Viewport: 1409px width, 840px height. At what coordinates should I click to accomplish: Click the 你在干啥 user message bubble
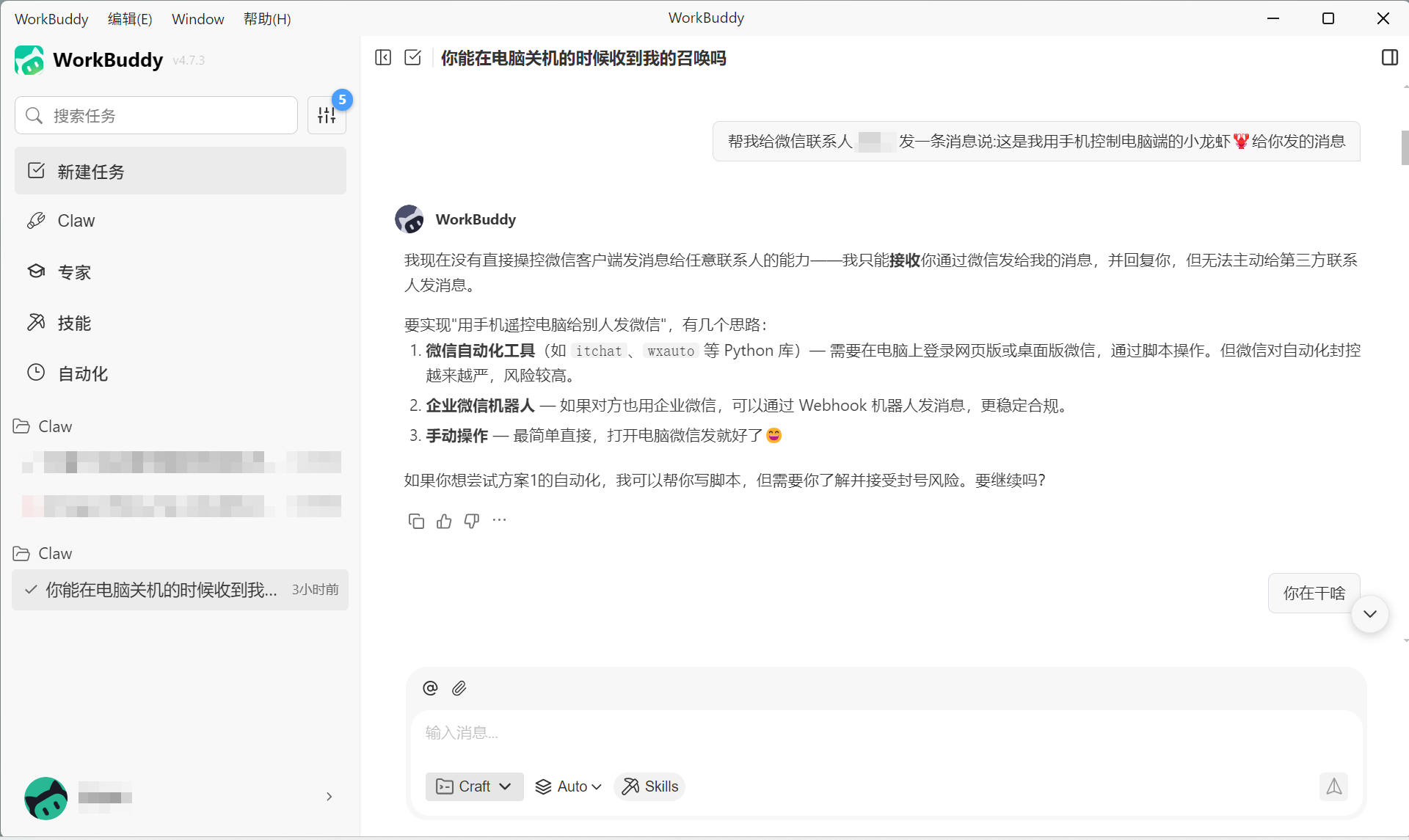(1314, 593)
